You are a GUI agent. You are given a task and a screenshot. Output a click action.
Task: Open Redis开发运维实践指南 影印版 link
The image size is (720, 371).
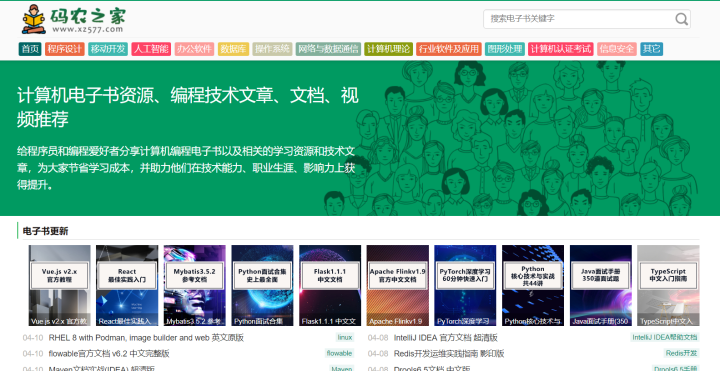tap(449, 354)
